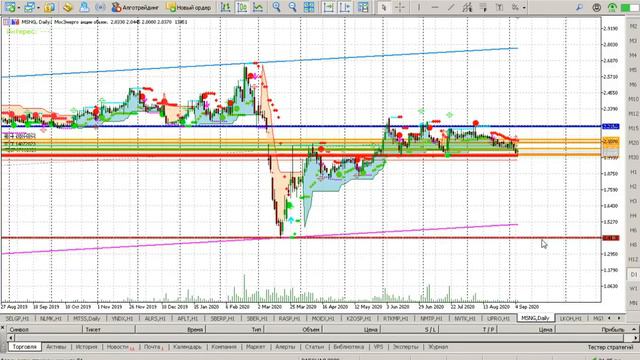Select the M15 timeframe
Viewport: 640px width, 360px height.
tap(633, 128)
